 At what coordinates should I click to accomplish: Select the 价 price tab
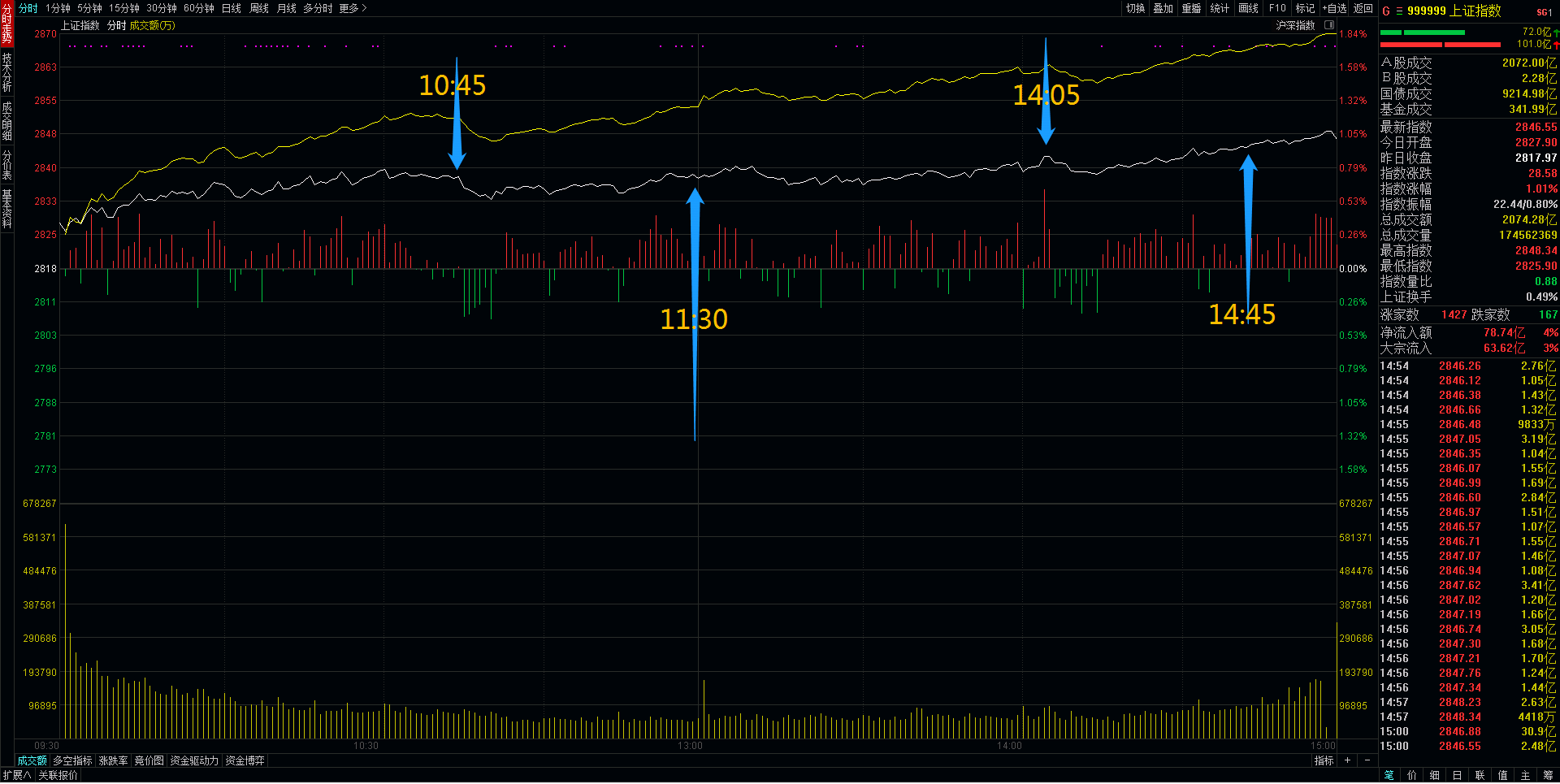(x=1411, y=776)
